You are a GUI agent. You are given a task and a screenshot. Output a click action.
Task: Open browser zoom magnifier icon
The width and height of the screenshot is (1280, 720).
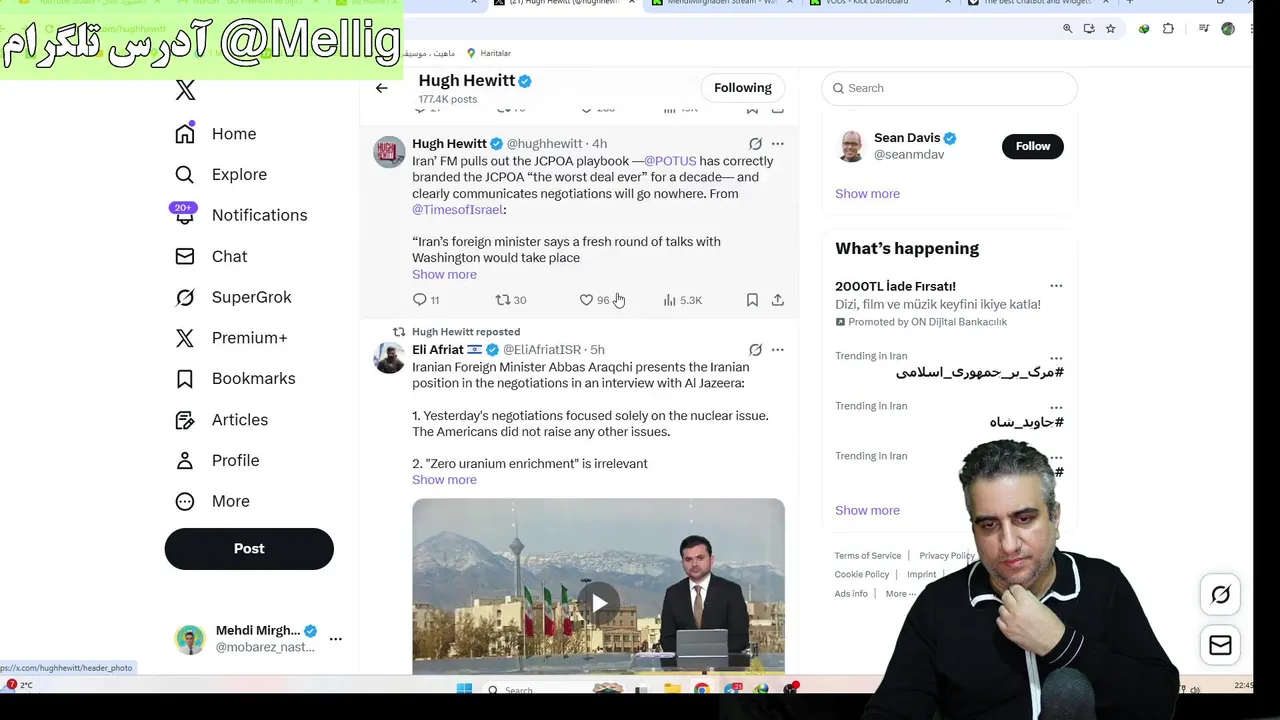pyautogui.click(x=1068, y=29)
